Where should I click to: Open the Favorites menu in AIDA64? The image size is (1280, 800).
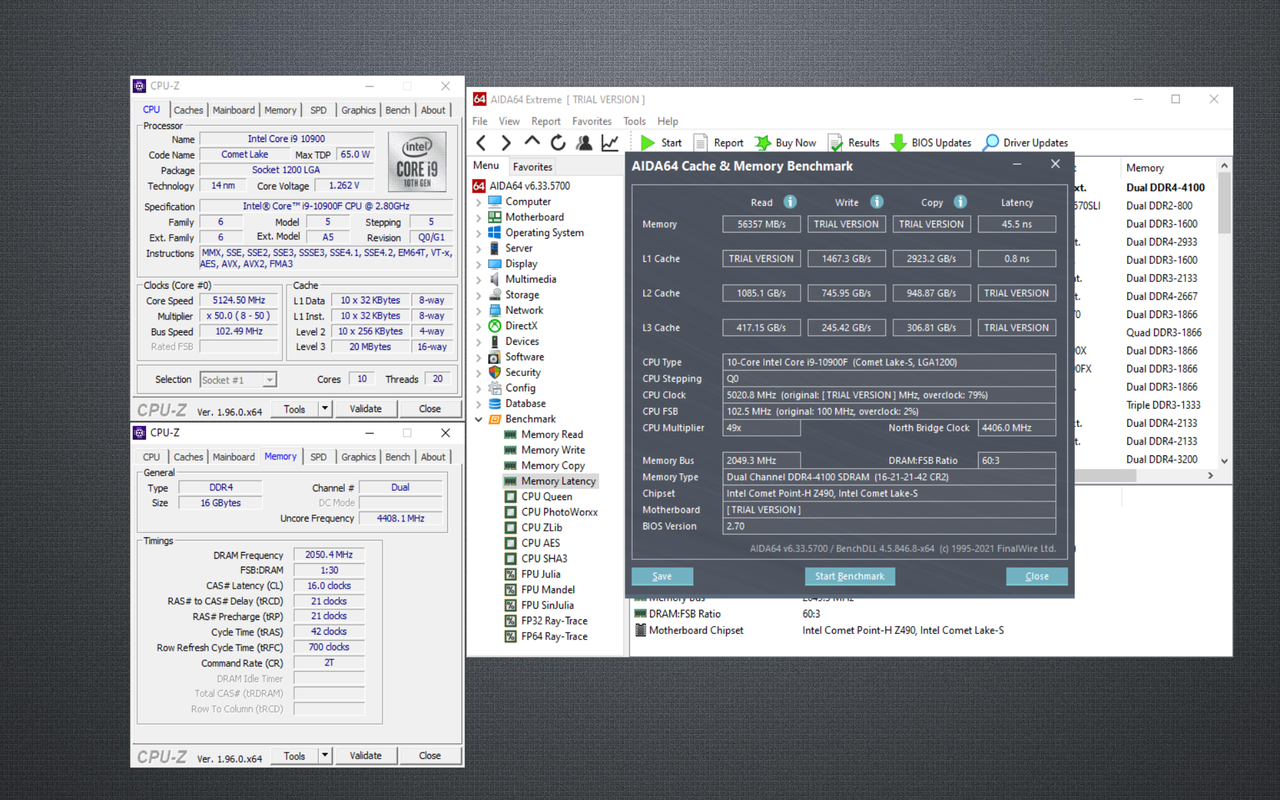[x=591, y=121]
